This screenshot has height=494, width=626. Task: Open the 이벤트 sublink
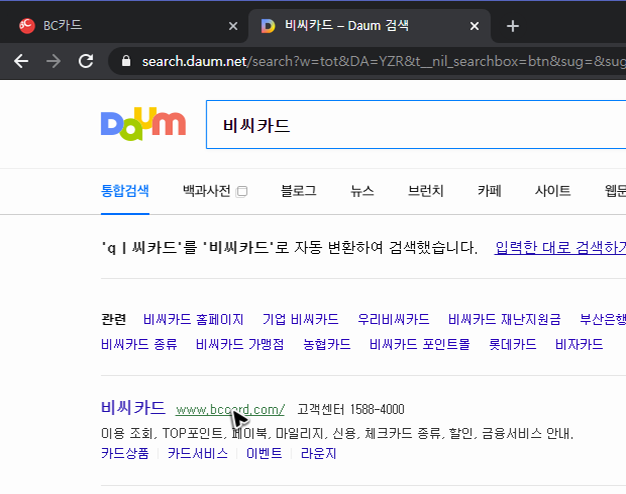[264, 454]
